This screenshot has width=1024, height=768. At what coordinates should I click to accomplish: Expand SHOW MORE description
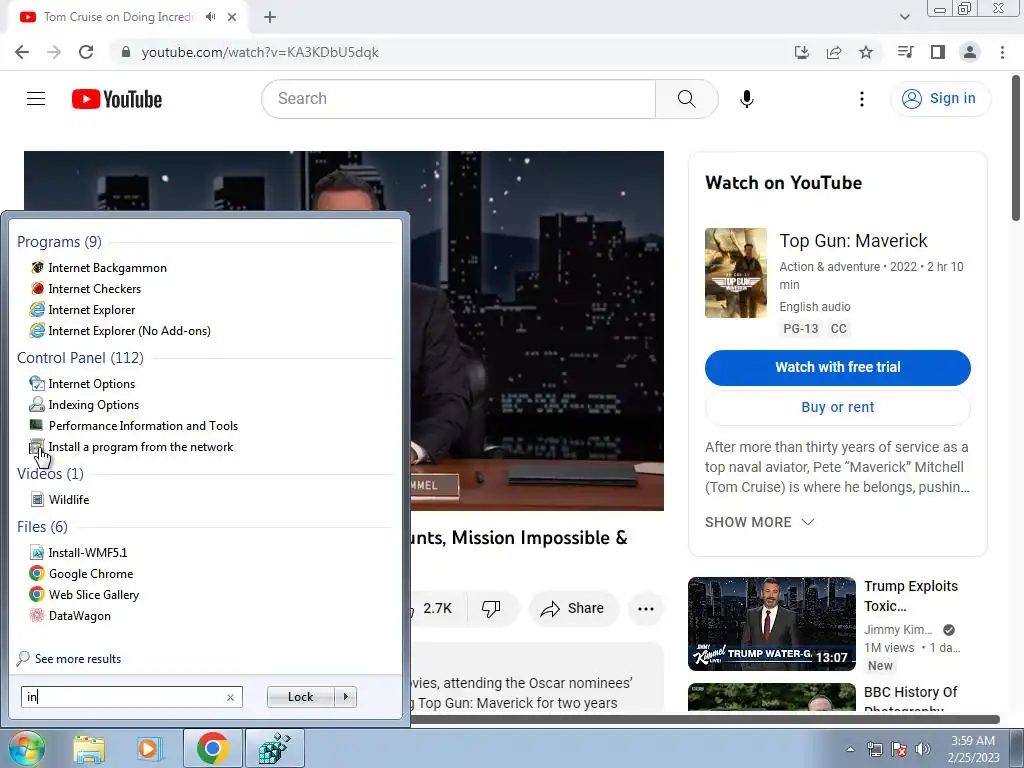click(x=760, y=522)
